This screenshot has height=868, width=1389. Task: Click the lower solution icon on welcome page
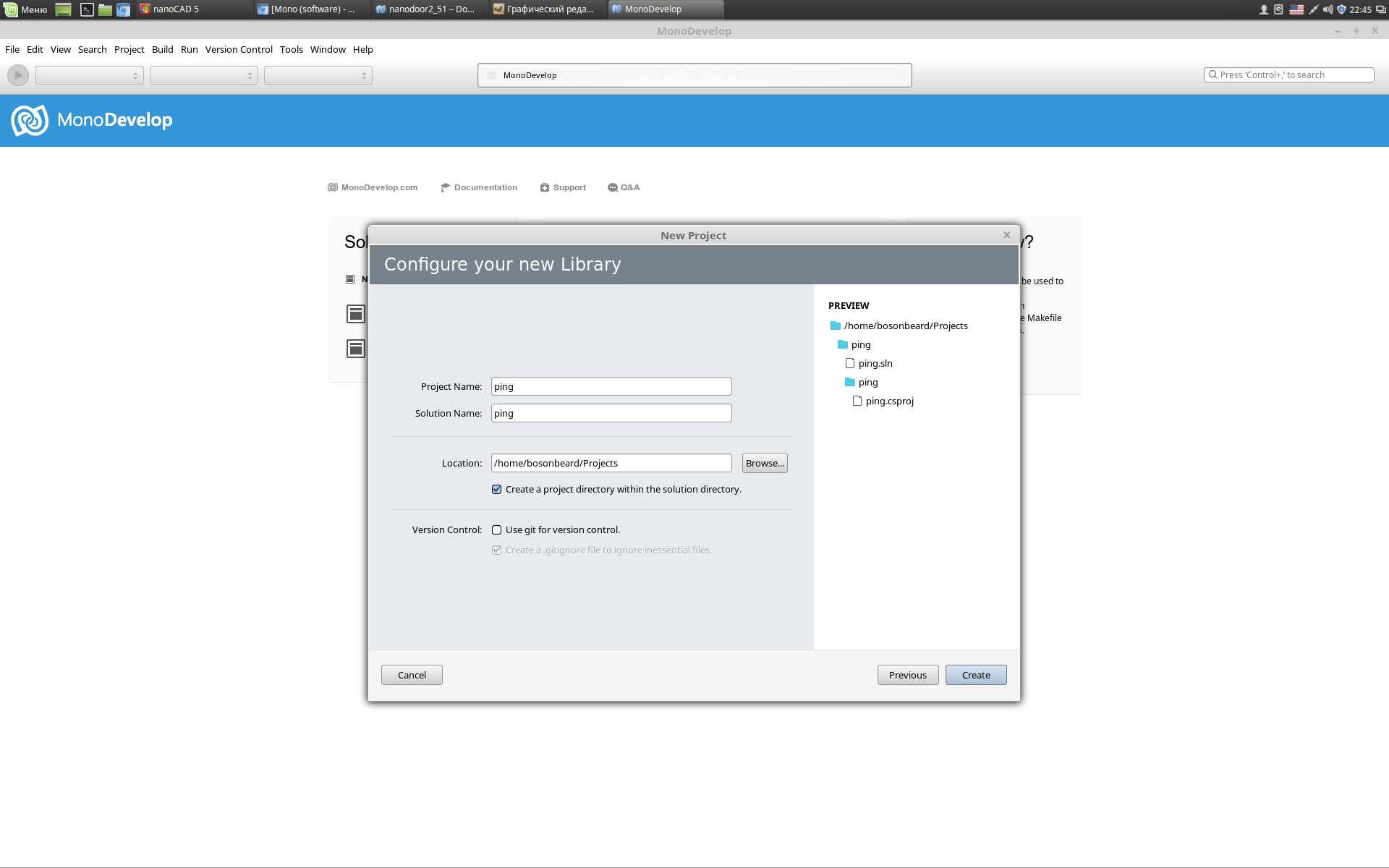coord(355,348)
